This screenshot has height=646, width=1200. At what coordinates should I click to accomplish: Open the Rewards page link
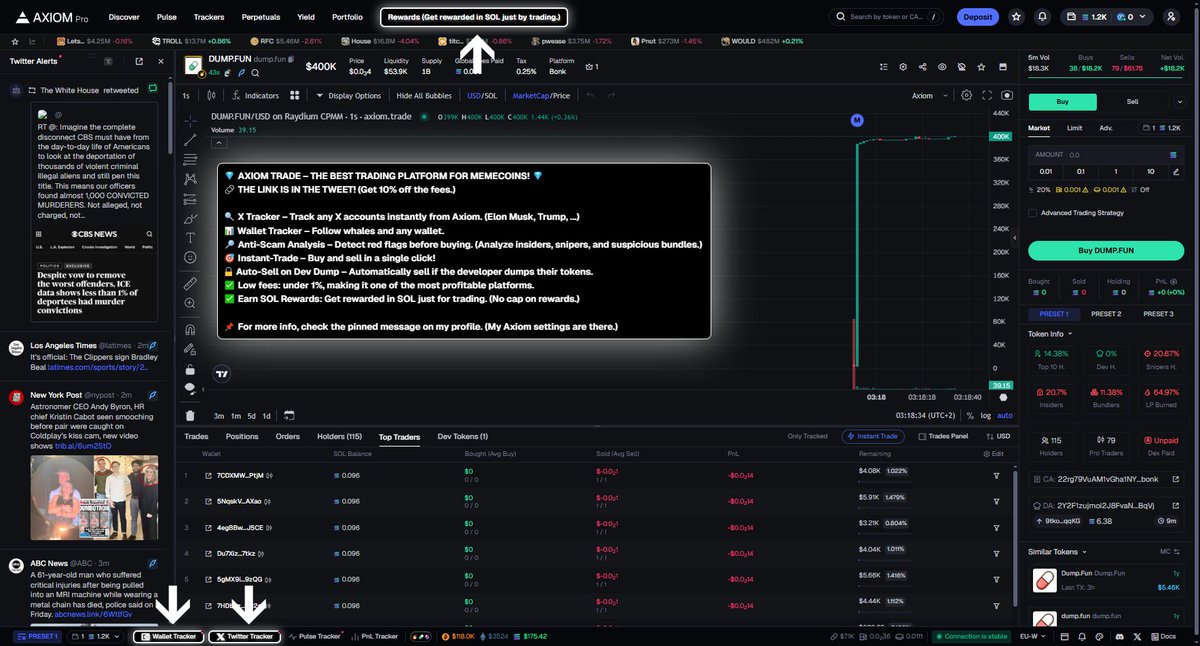(474, 17)
